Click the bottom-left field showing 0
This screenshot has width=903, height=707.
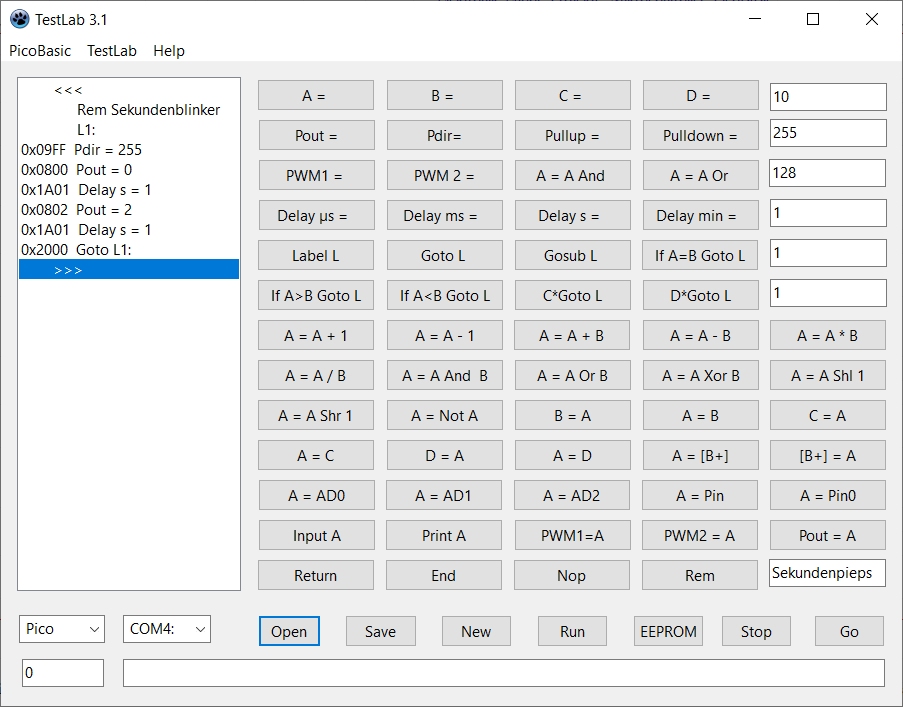click(x=62, y=673)
